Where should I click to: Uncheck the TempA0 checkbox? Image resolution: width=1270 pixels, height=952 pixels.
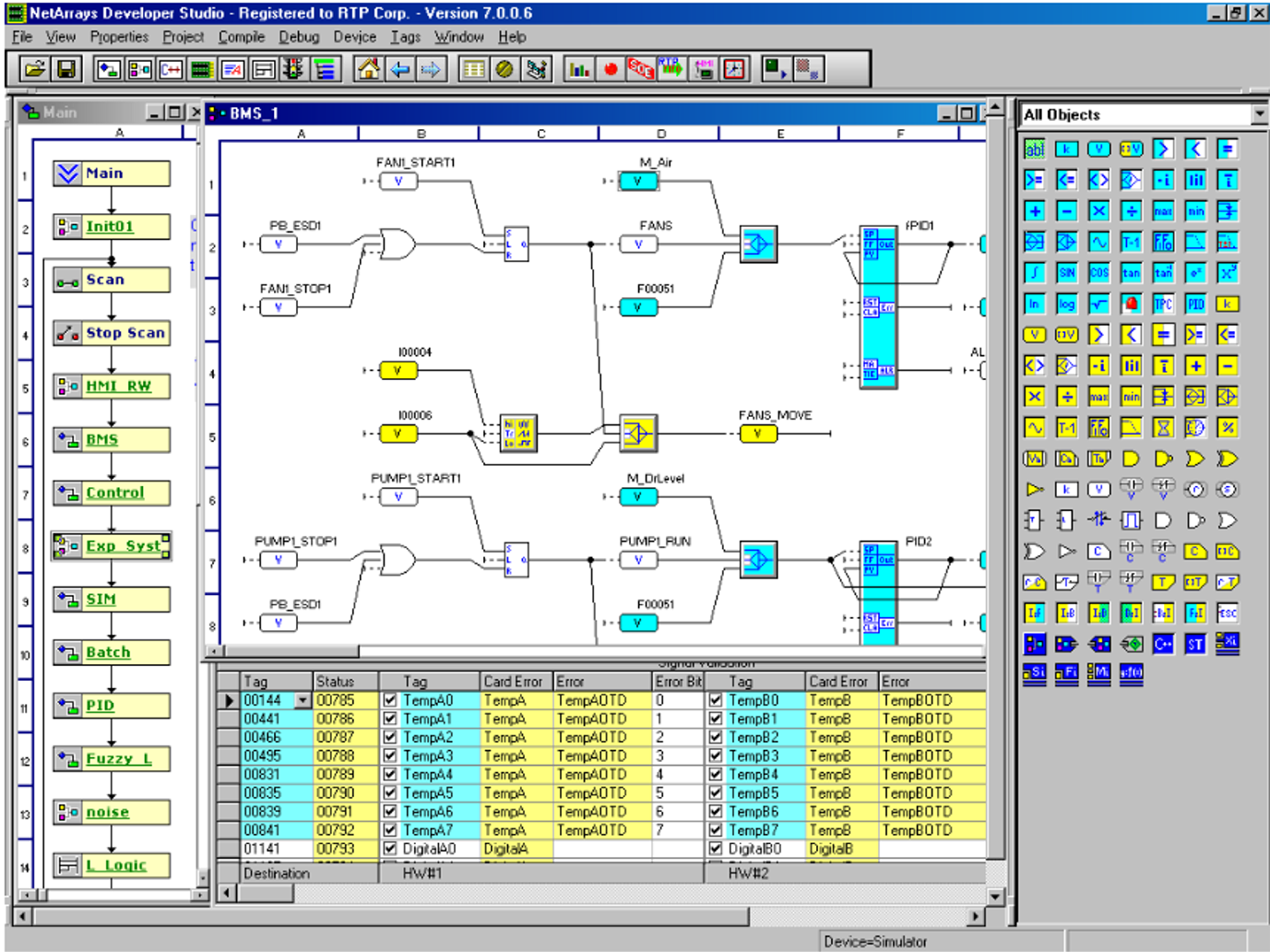(390, 700)
